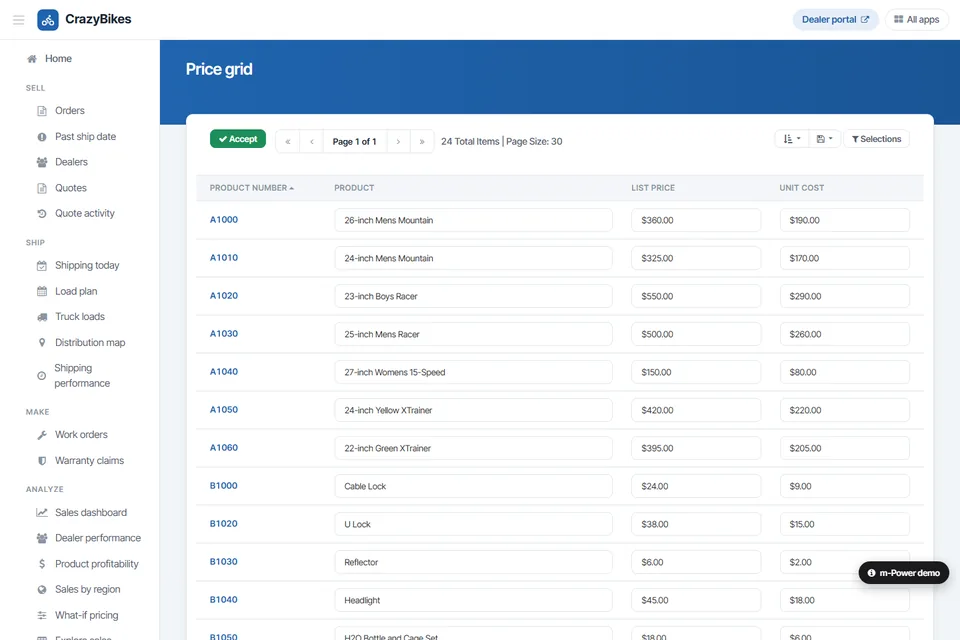Open Shipping performance clock icon
The image size is (960, 640).
42,376
